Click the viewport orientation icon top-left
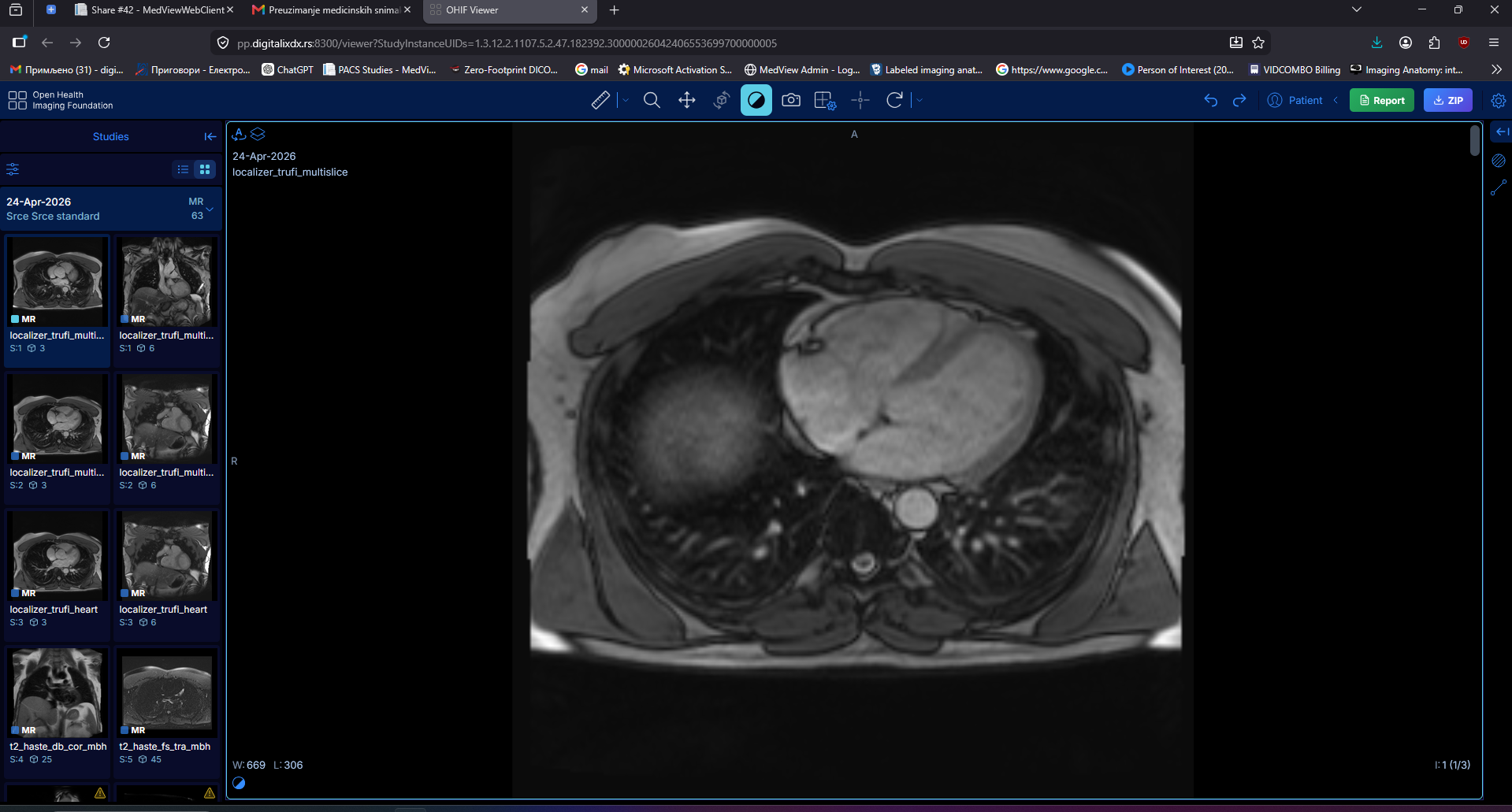The width and height of the screenshot is (1512, 812). click(240, 134)
